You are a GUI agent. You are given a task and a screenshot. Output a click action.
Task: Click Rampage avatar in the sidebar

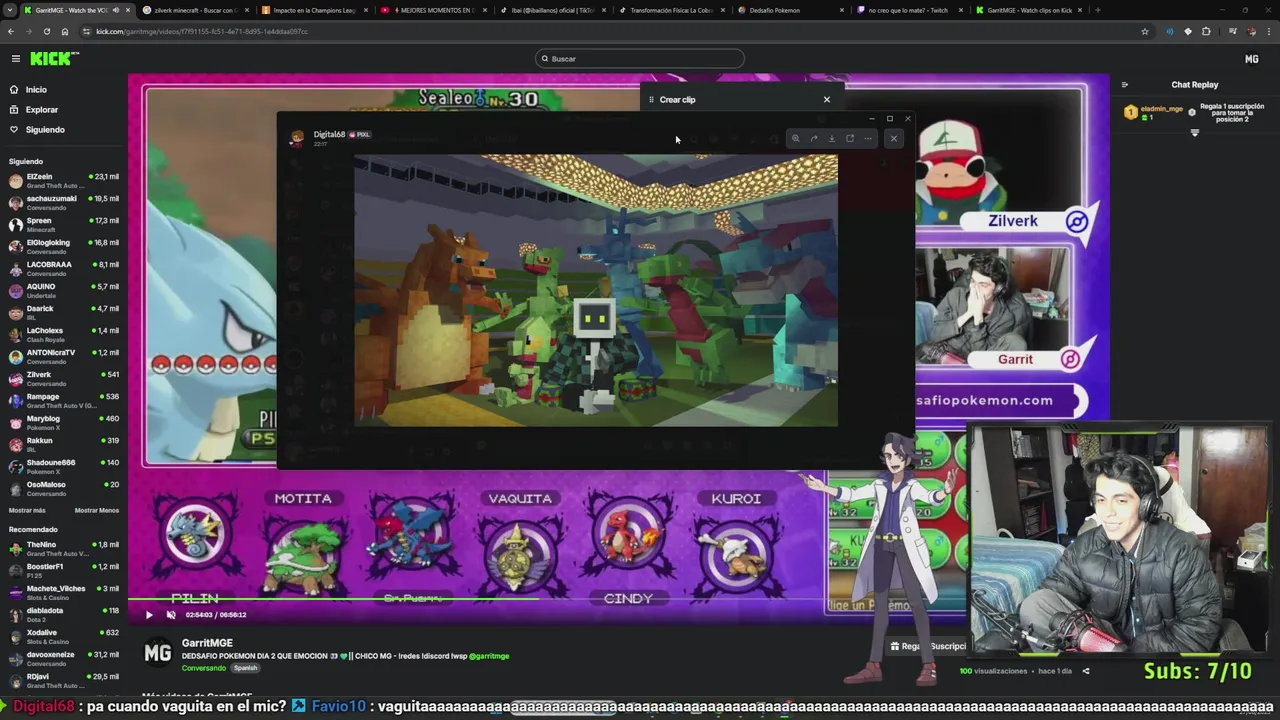tap(15, 400)
